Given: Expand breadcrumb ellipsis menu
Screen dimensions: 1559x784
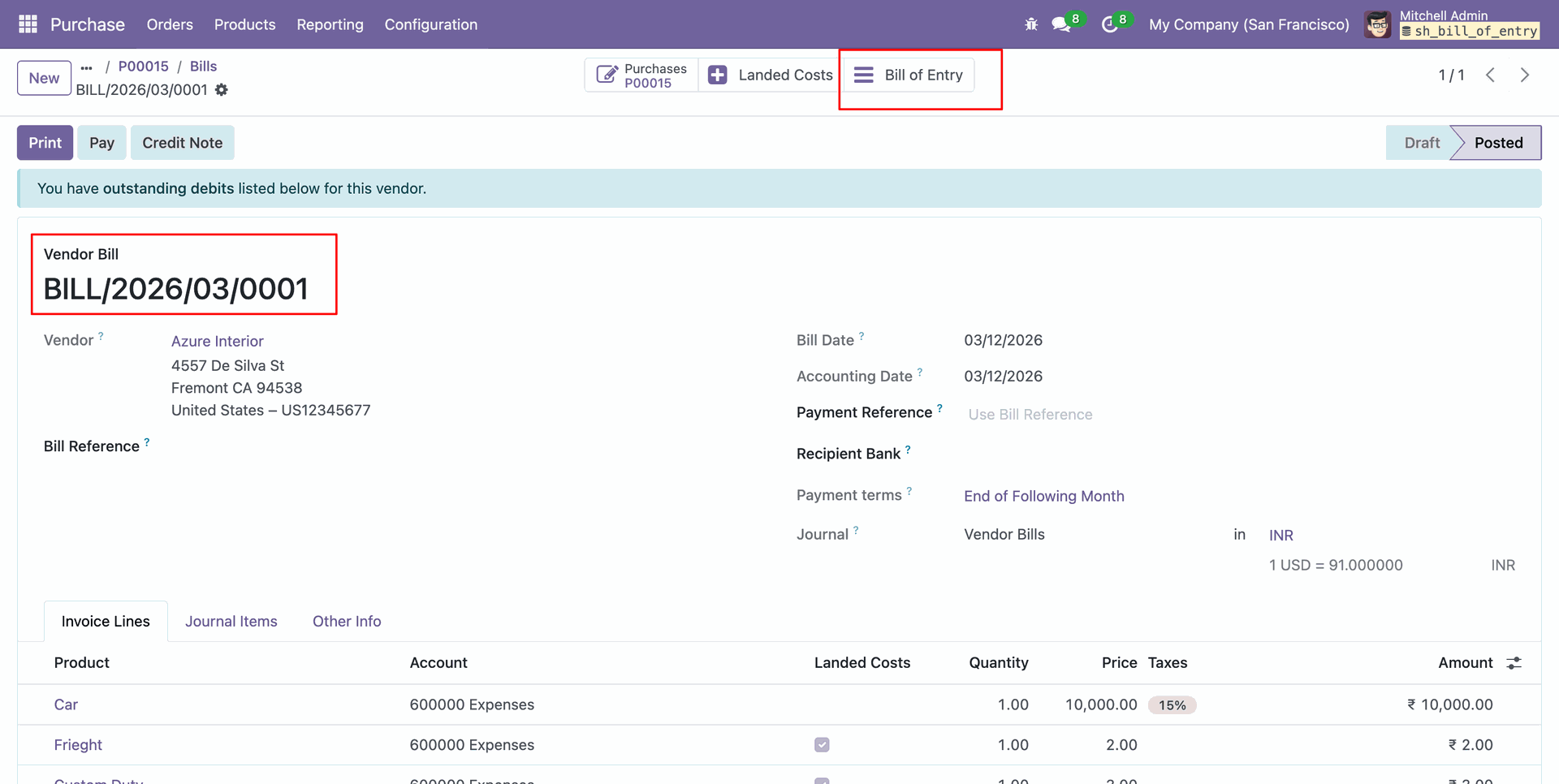Looking at the screenshot, I should coord(87,67).
